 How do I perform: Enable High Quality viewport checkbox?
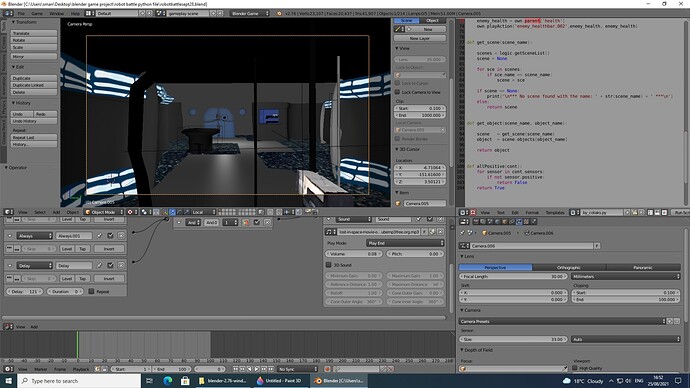[x=575, y=368]
